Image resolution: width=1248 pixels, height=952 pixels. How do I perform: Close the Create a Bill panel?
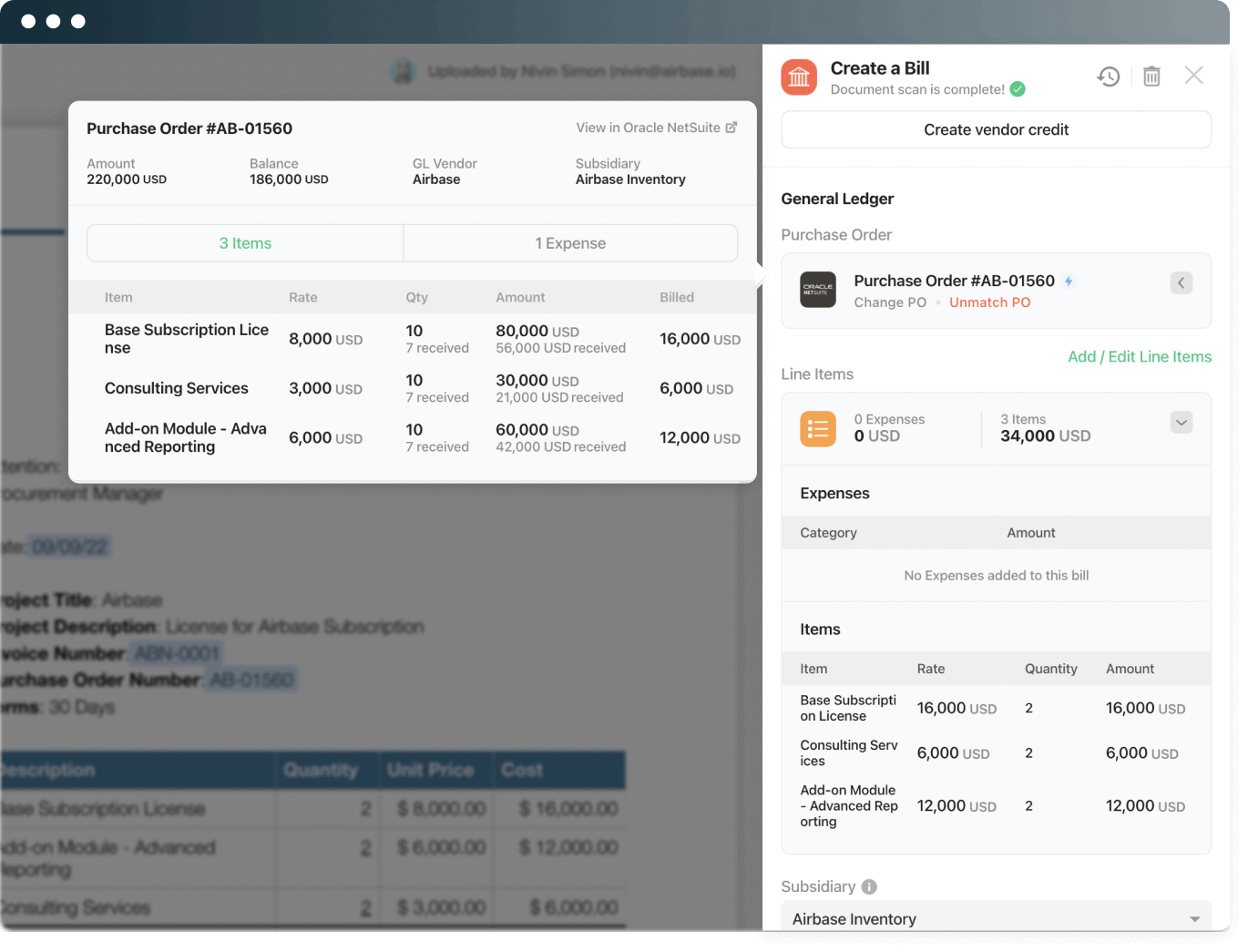[x=1193, y=76]
